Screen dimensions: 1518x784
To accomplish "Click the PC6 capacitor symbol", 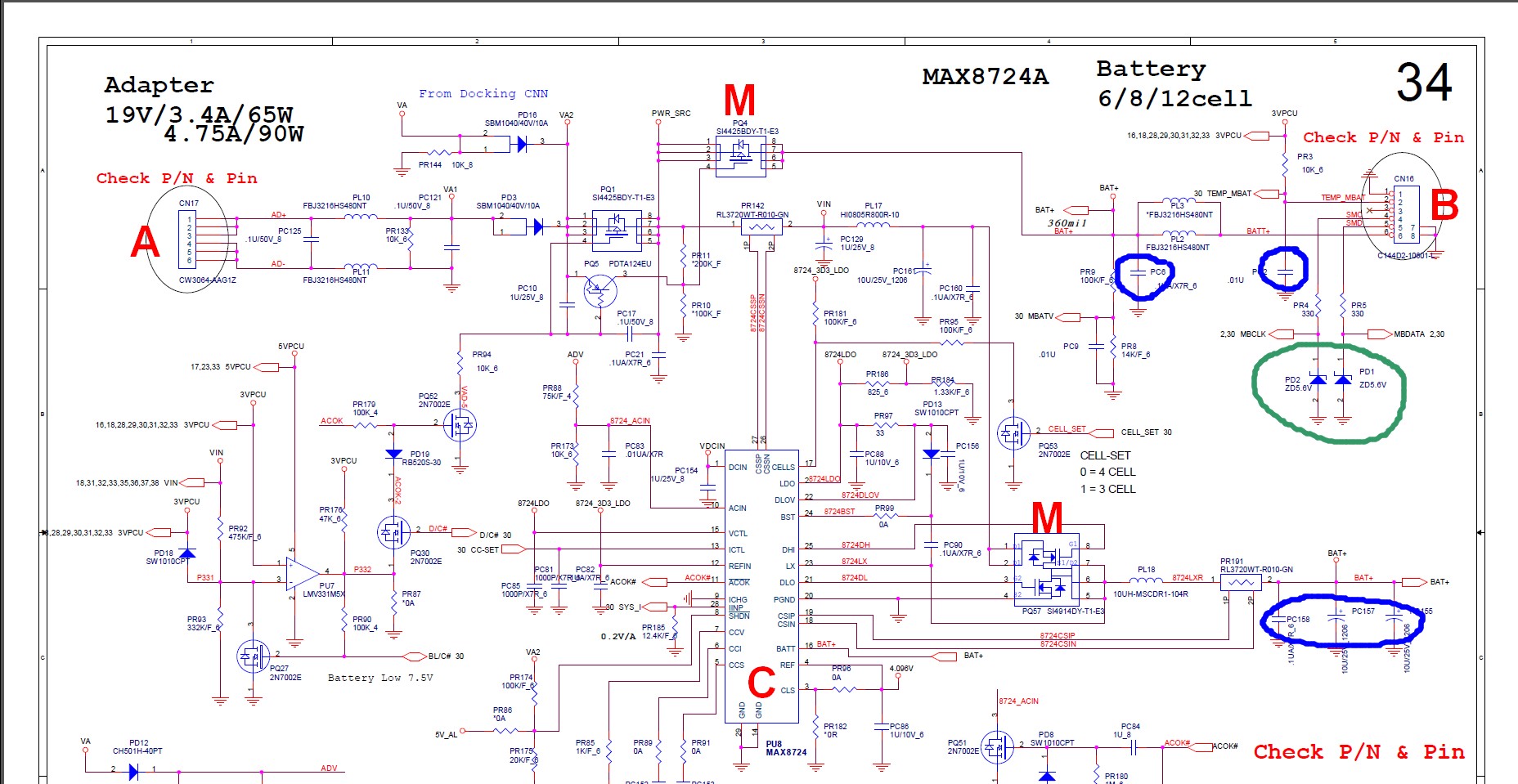I will click(1138, 271).
